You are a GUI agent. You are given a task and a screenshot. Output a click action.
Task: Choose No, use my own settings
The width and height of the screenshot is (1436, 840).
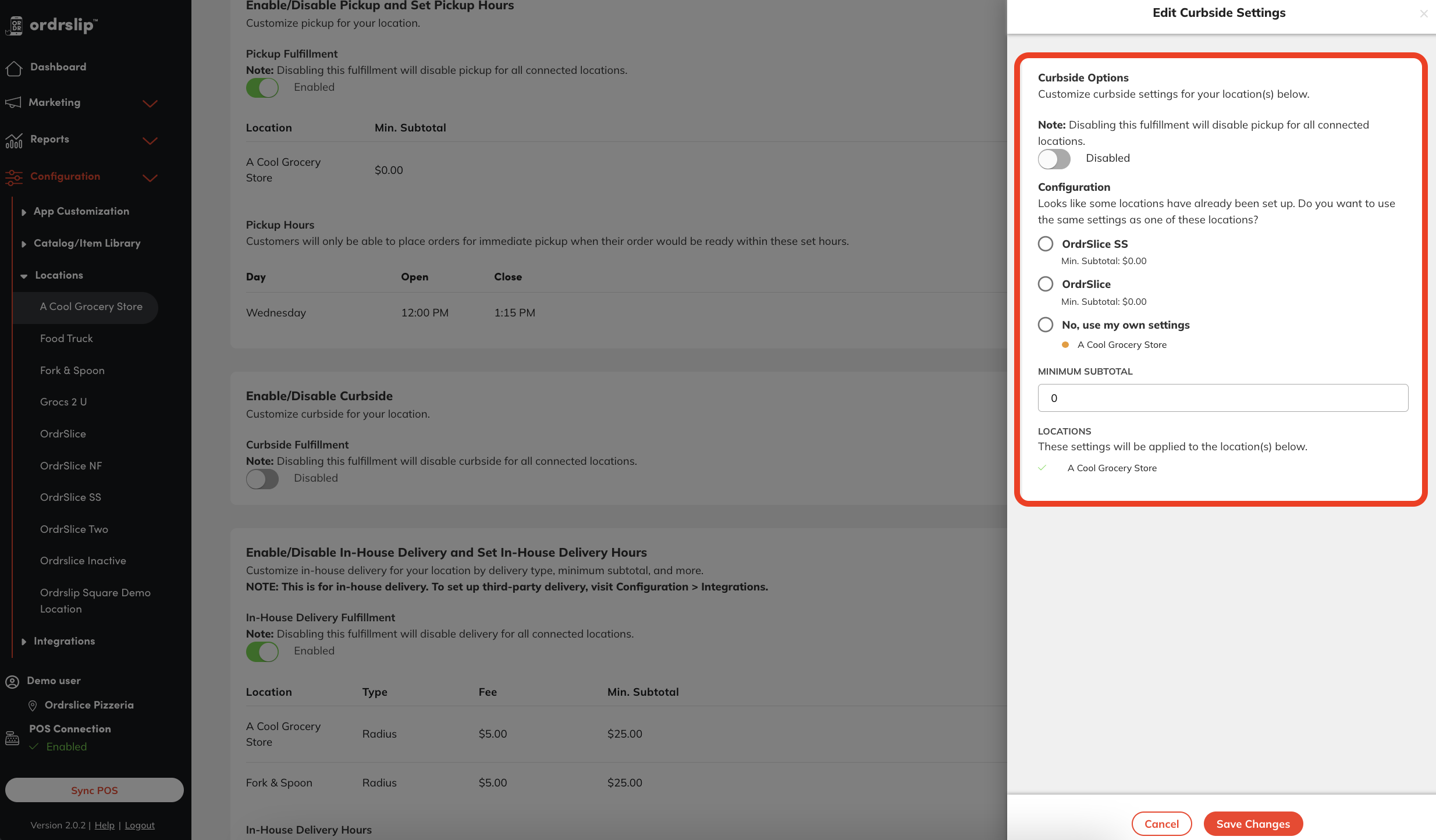pos(1046,325)
